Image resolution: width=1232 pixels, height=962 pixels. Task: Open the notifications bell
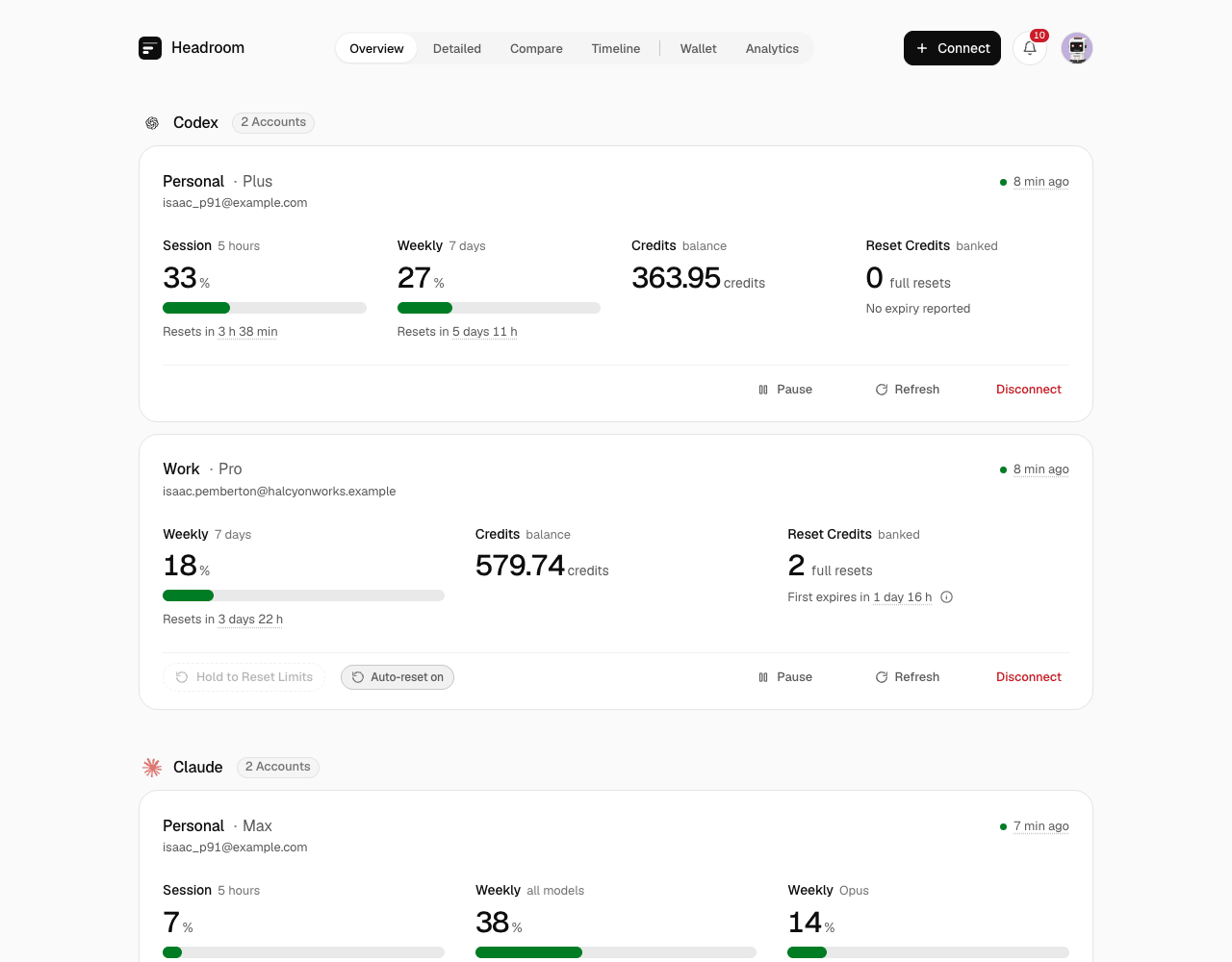(1030, 48)
